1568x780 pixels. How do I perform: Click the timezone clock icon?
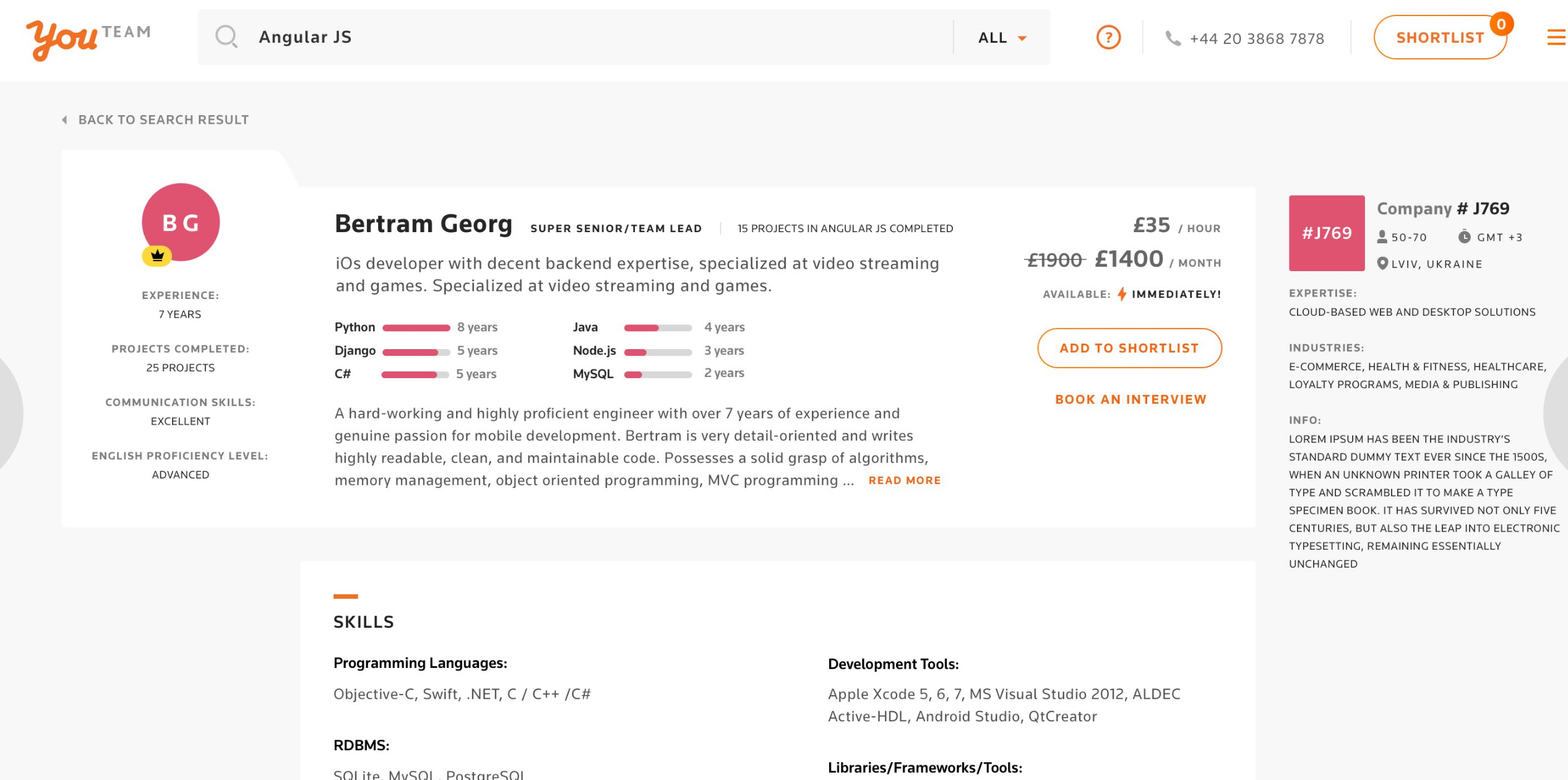pyautogui.click(x=1464, y=236)
